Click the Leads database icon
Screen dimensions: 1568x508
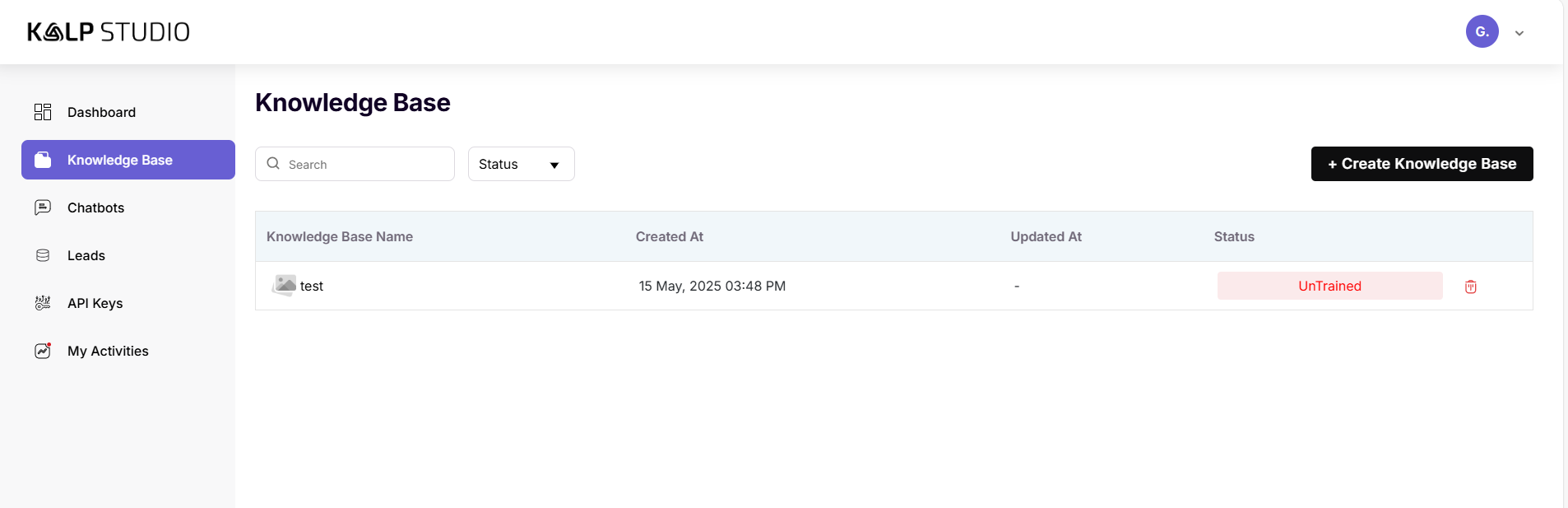tap(43, 255)
